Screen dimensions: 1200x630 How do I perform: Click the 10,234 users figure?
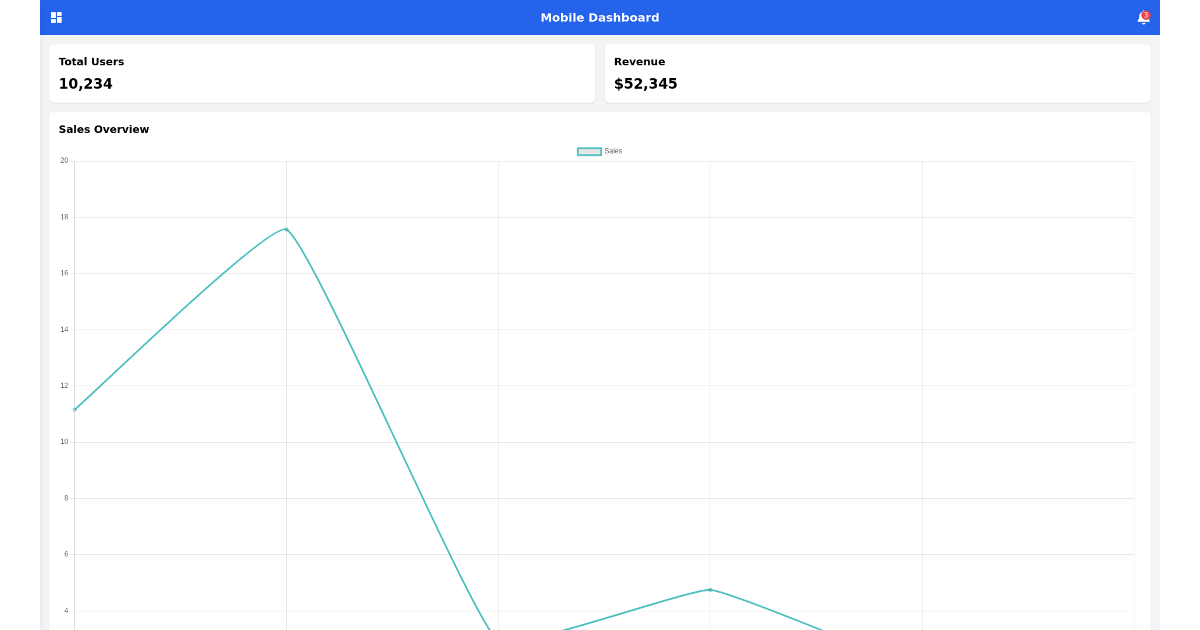click(86, 84)
